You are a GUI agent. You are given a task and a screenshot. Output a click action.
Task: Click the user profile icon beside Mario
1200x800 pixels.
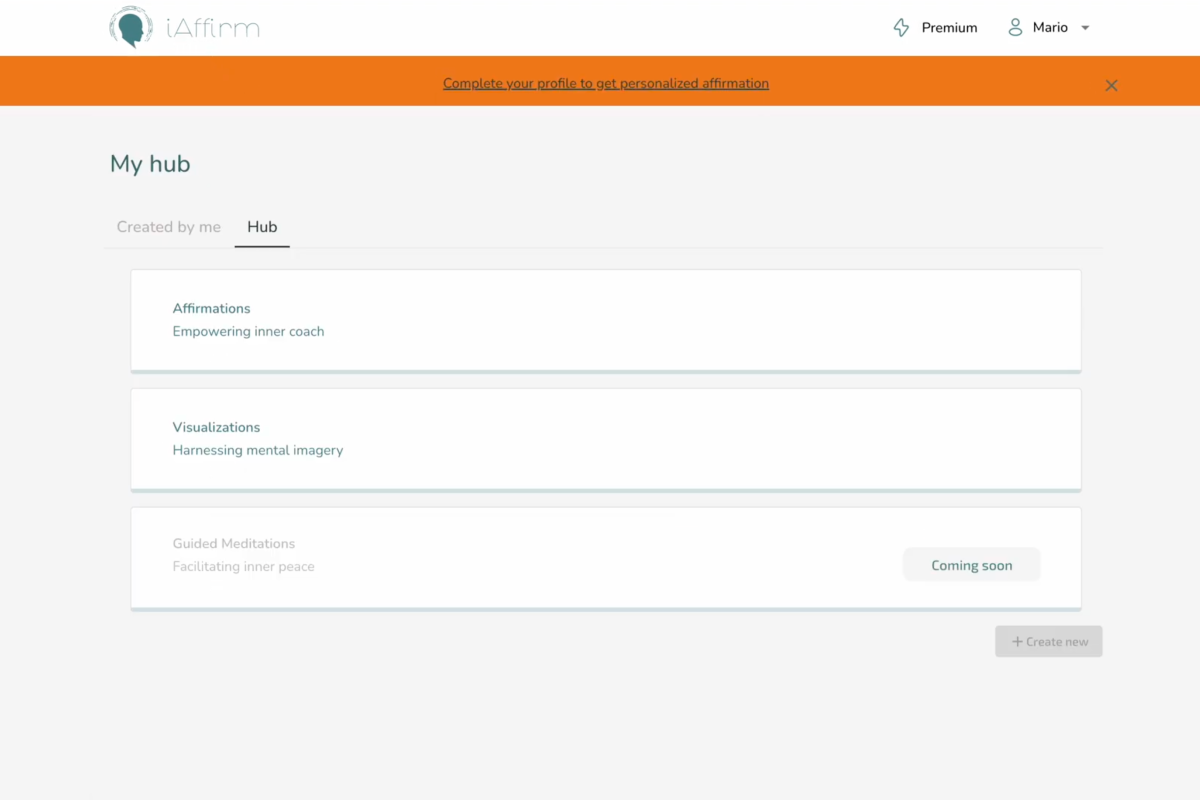click(x=1015, y=27)
